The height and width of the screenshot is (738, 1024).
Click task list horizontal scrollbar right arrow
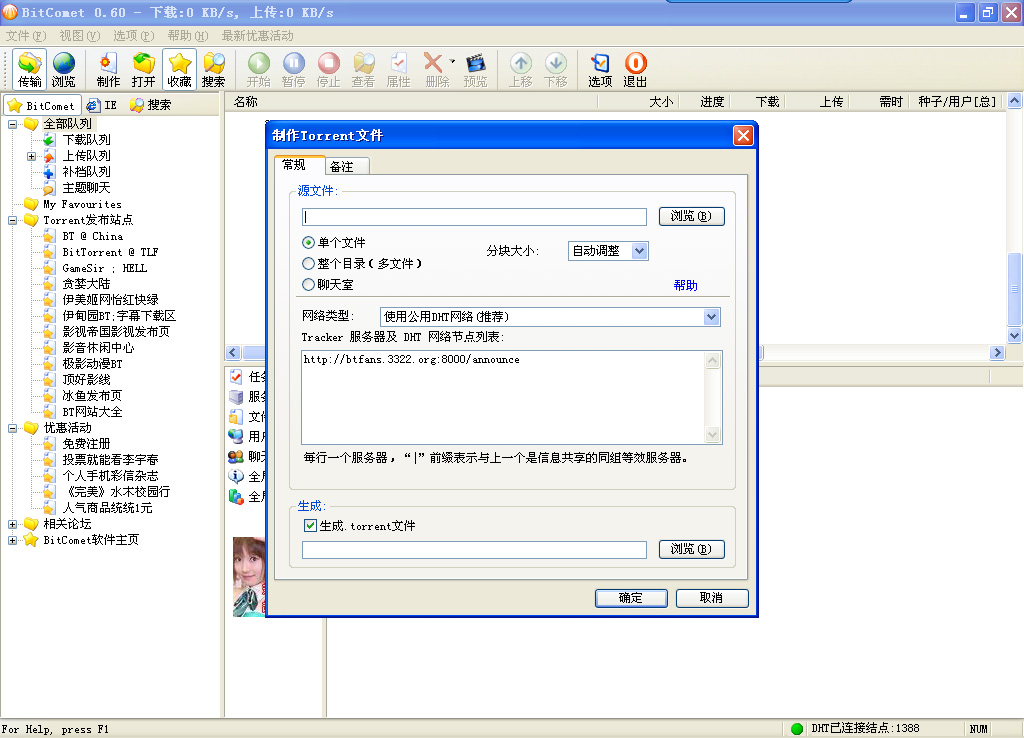(x=997, y=353)
